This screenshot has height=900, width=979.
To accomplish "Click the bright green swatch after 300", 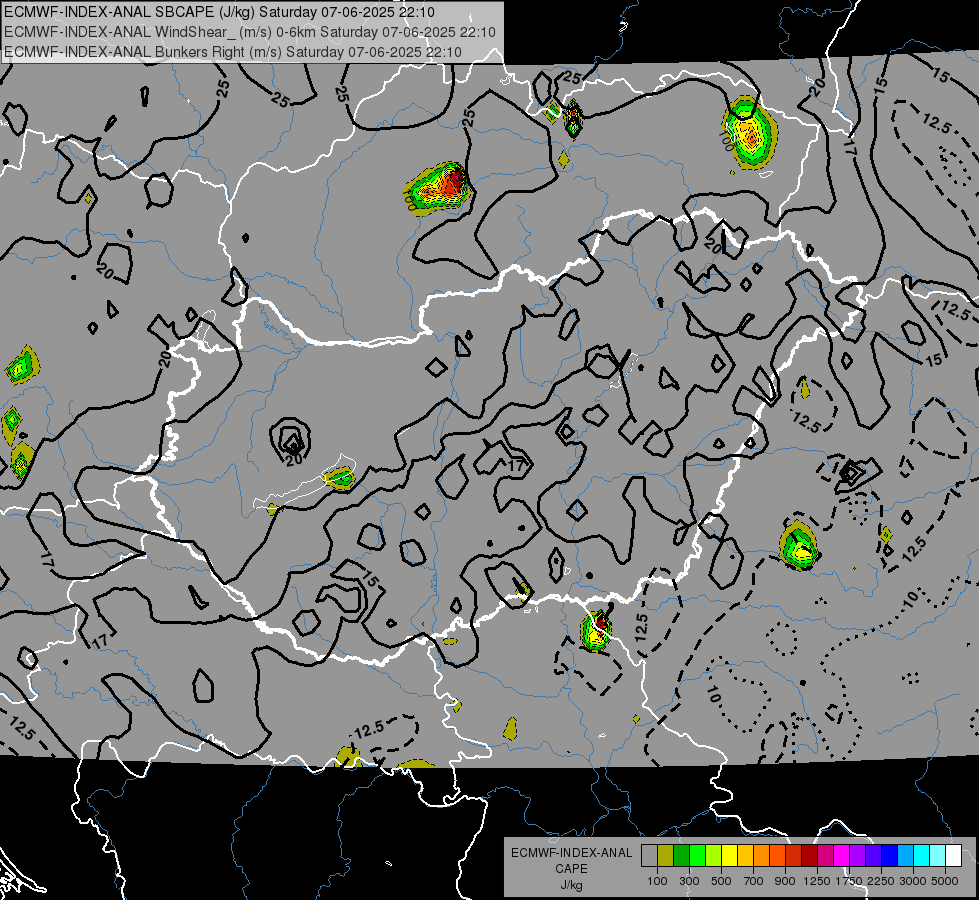I will [x=697, y=855].
